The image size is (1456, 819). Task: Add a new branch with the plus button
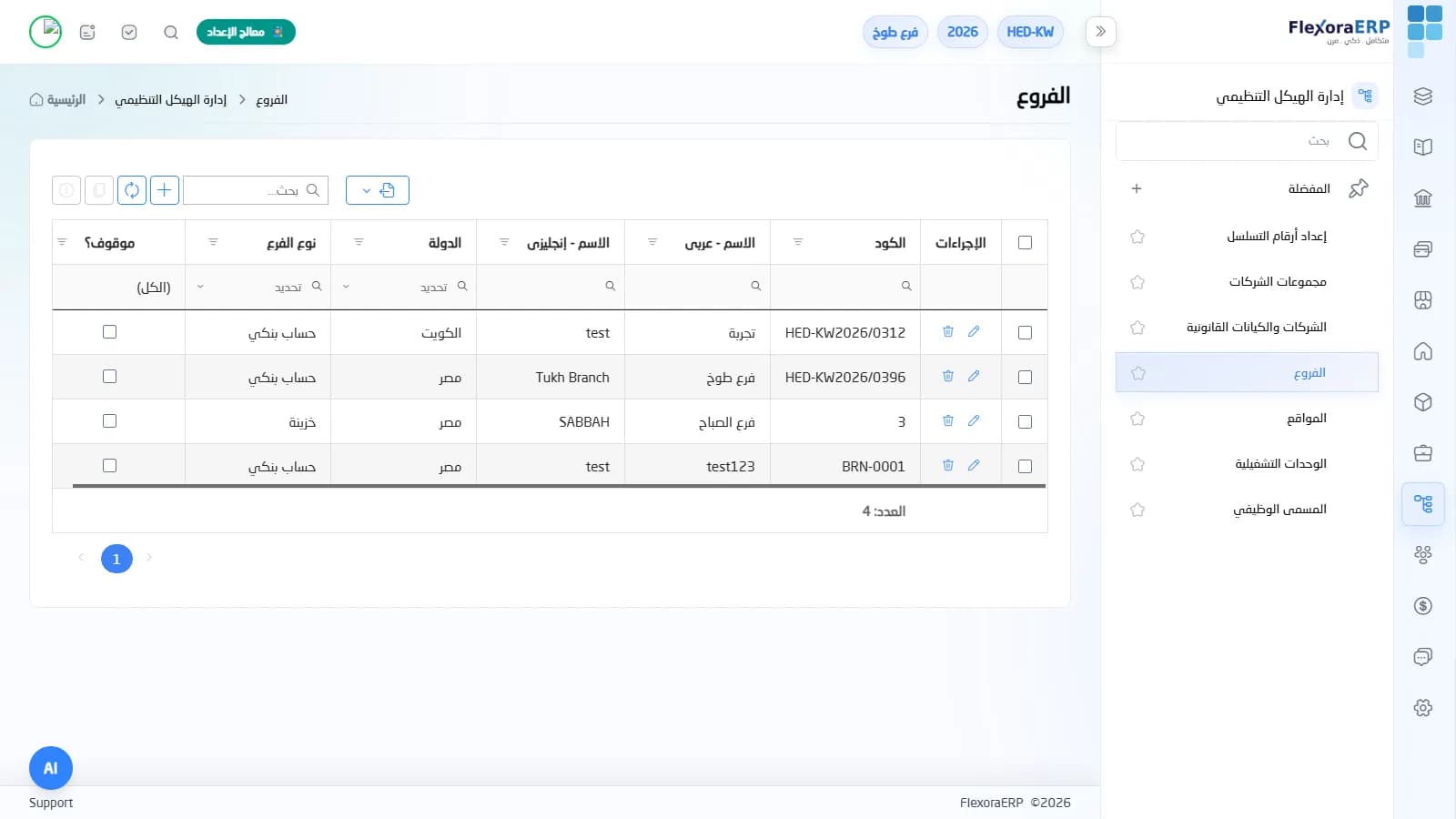tap(165, 190)
